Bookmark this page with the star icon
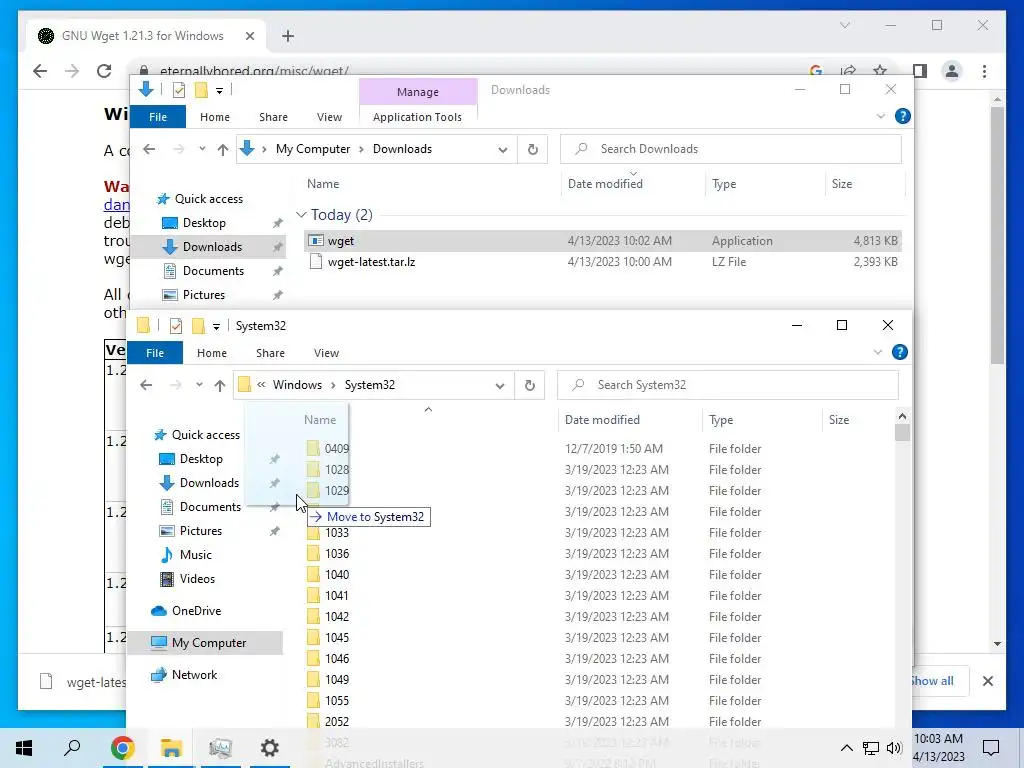This screenshot has height=768, width=1024. point(880,70)
